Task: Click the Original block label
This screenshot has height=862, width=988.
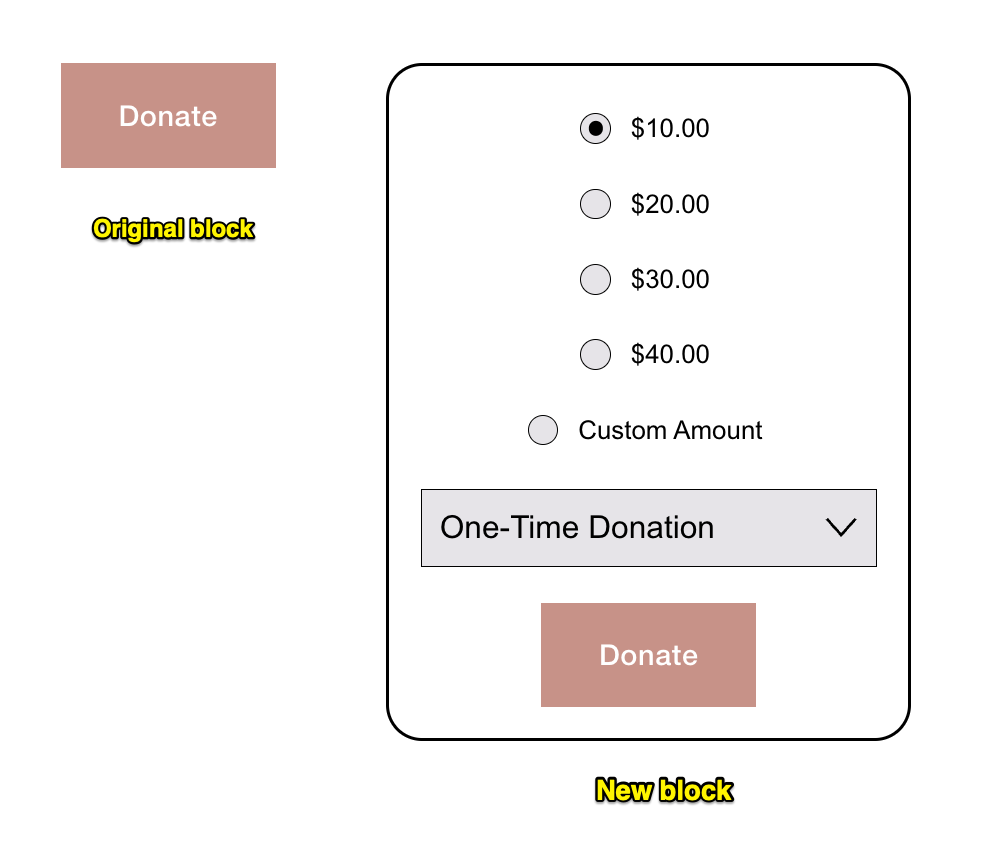Action: click(x=172, y=229)
